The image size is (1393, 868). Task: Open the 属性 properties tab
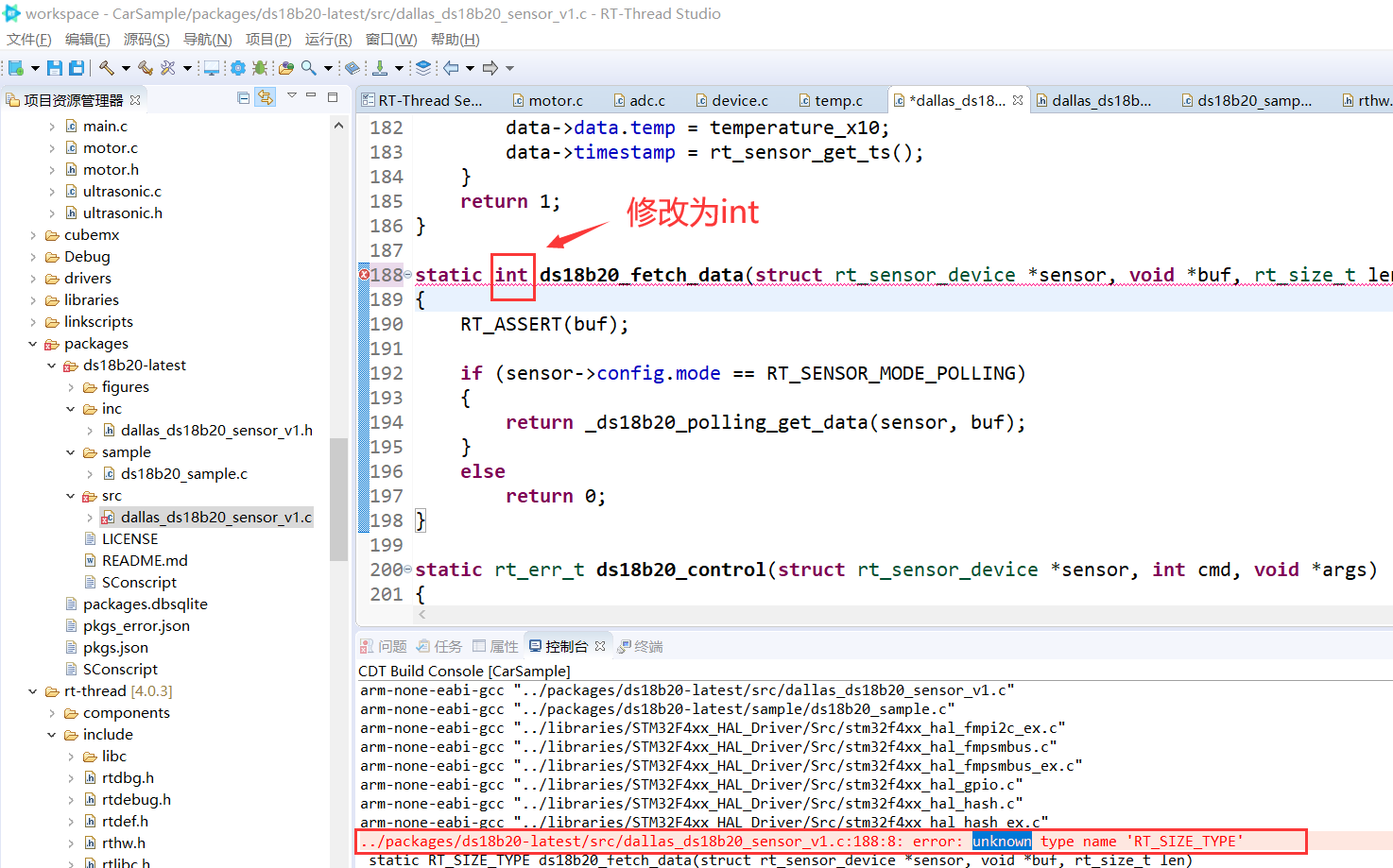(x=496, y=646)
